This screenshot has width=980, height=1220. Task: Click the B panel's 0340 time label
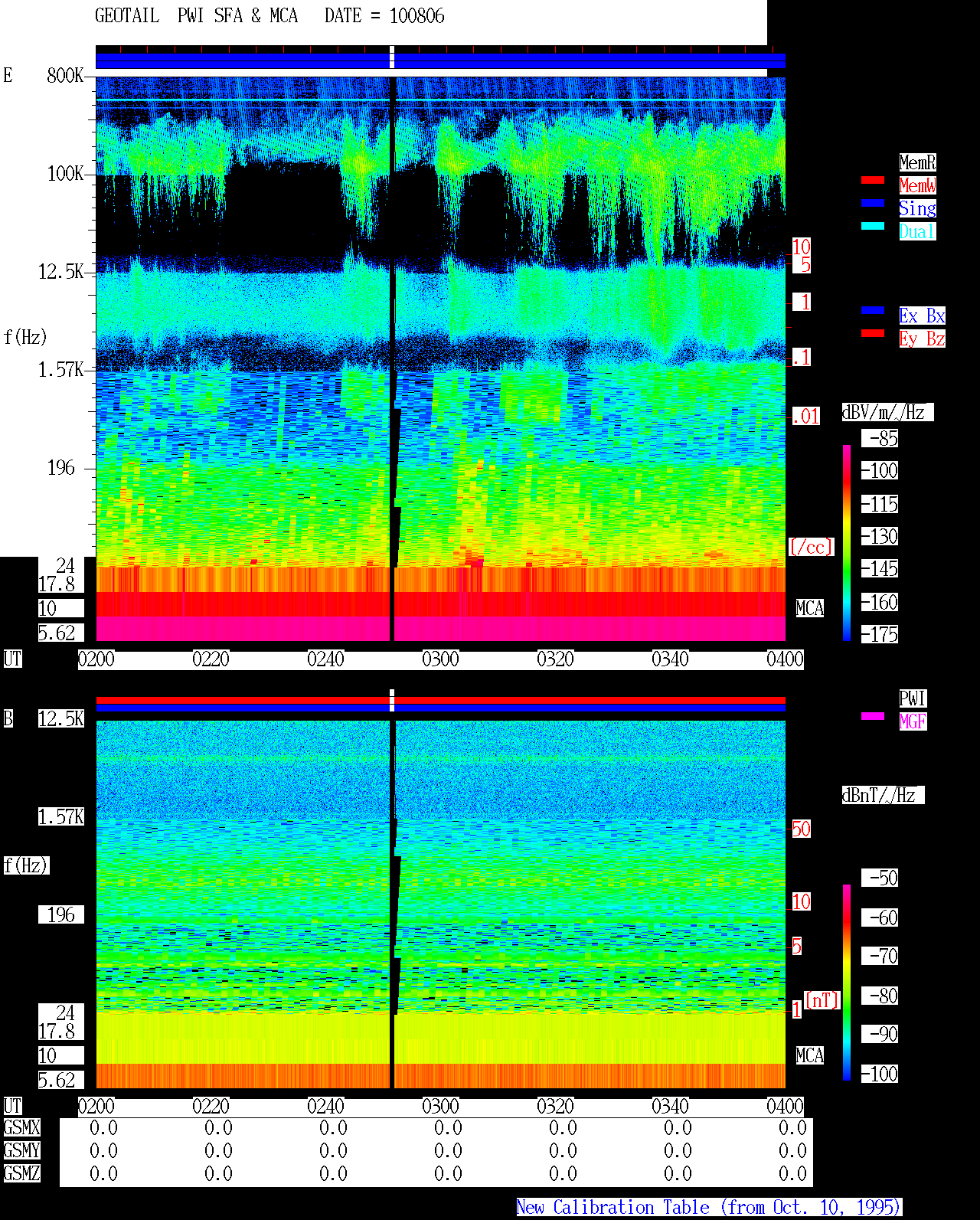coord(670,1106)
